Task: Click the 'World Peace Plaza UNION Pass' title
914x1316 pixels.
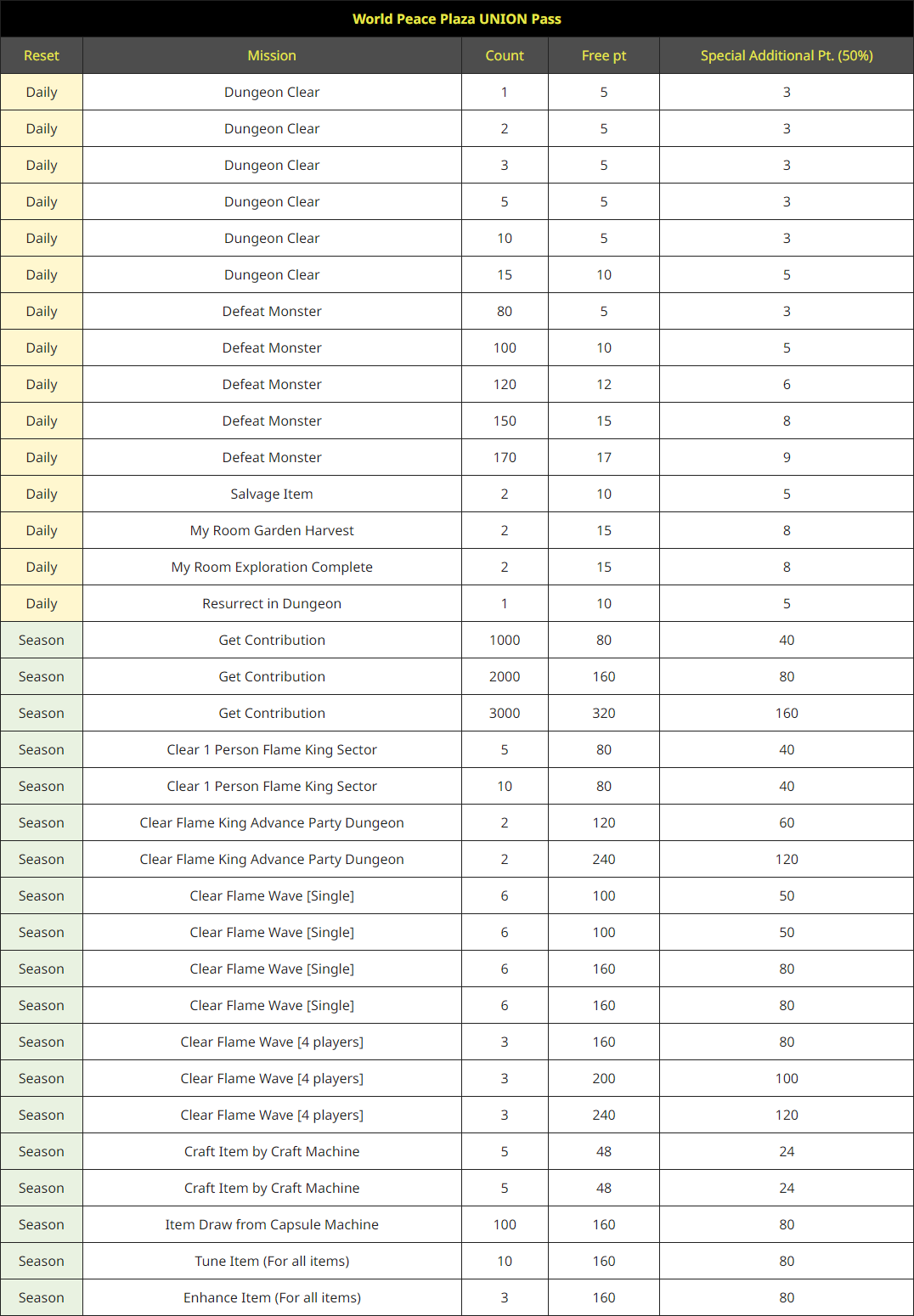Action: click(457, 19)
